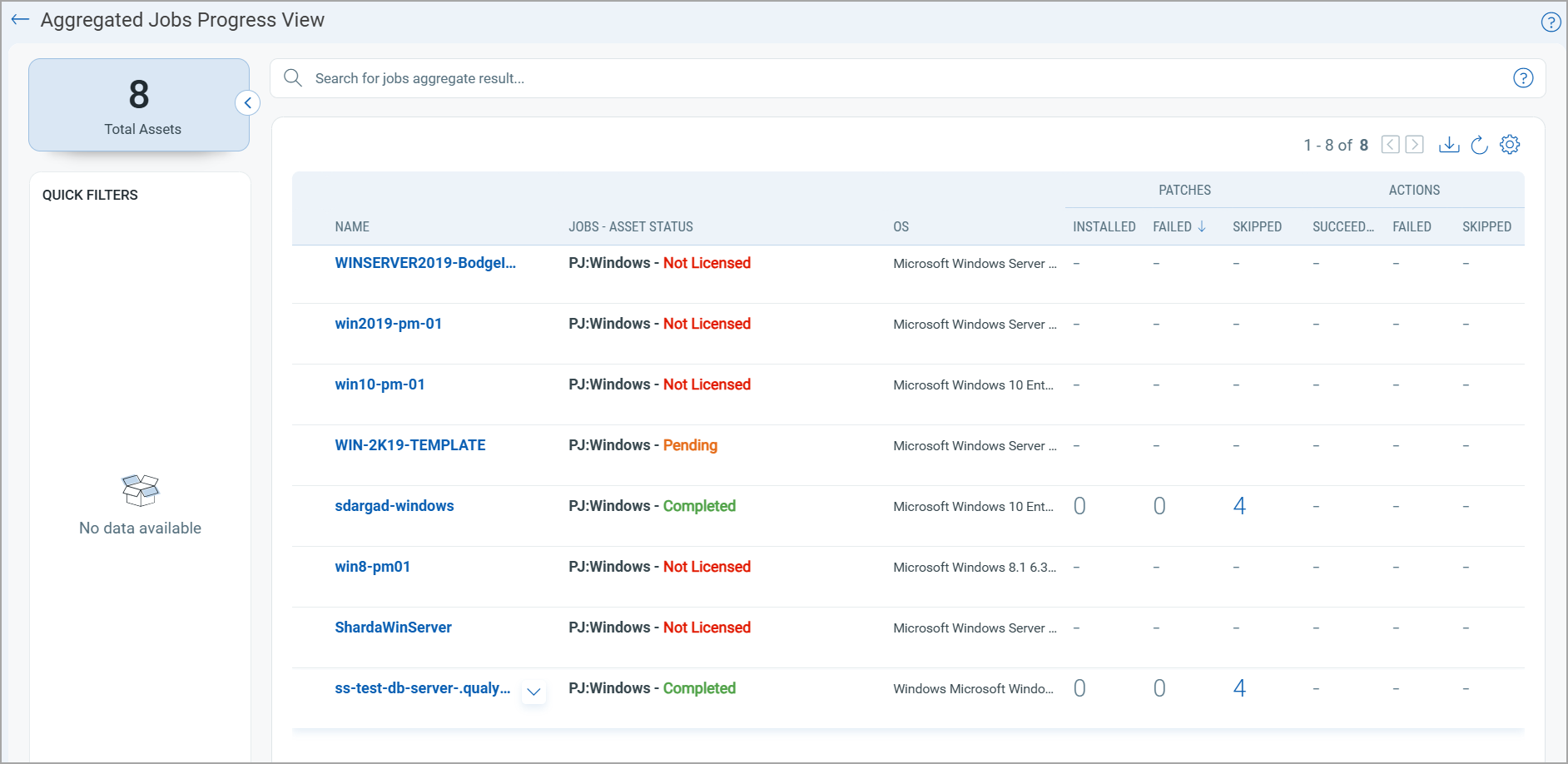Open the help icon in page header
The height and width of the screenshot is (764, 1568).
tap(1551, 22)
